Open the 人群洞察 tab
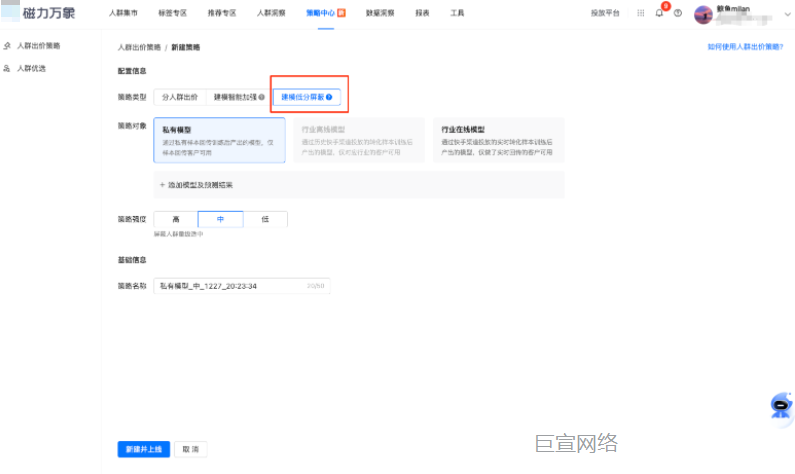The width and height of the screenshot is (795, 474). coord(271,13)
